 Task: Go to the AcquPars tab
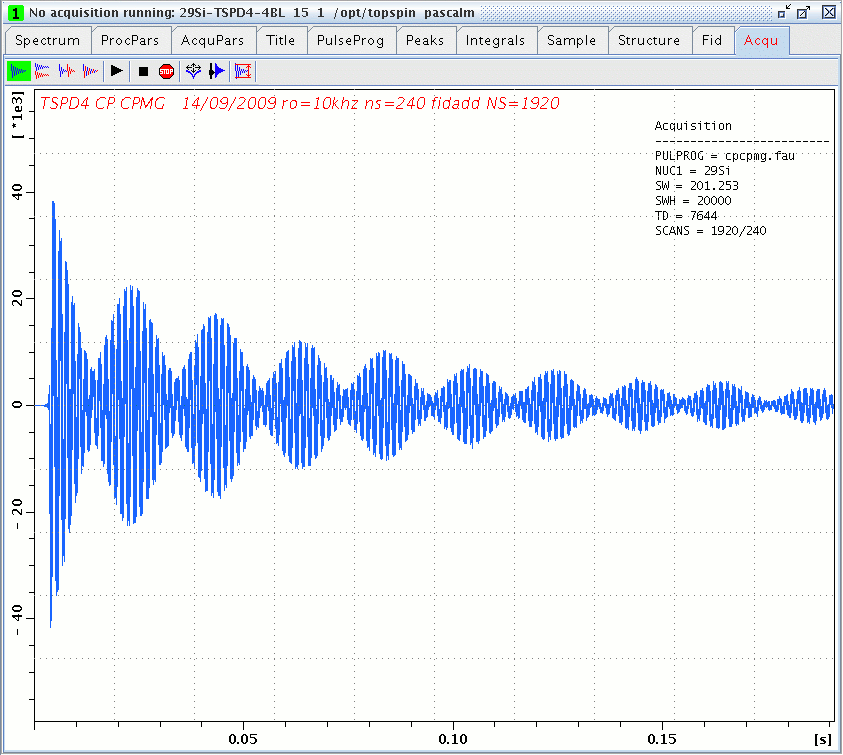(x=214, y=41)
